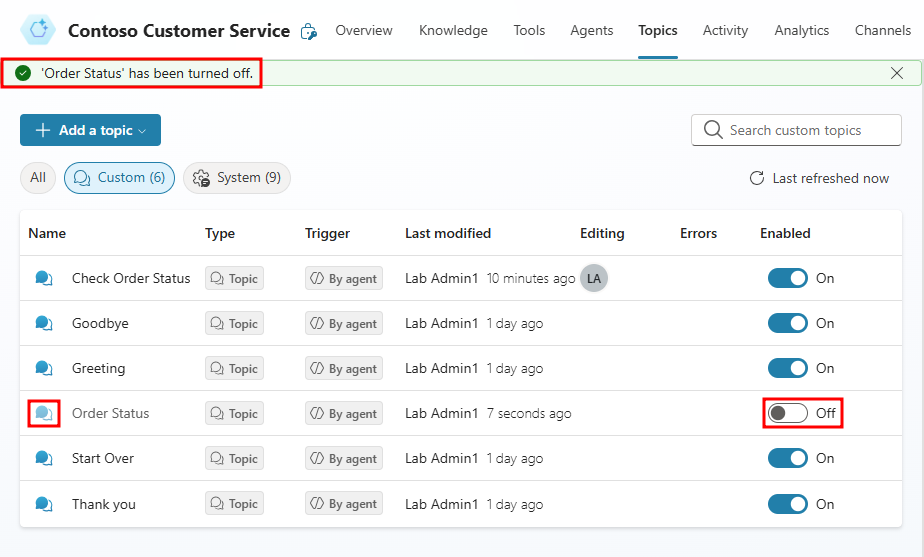Screen dimensions: 924x557
Task: Switch to the Knowledge tab
Action: pyautogui.click(x=453, y=30)
